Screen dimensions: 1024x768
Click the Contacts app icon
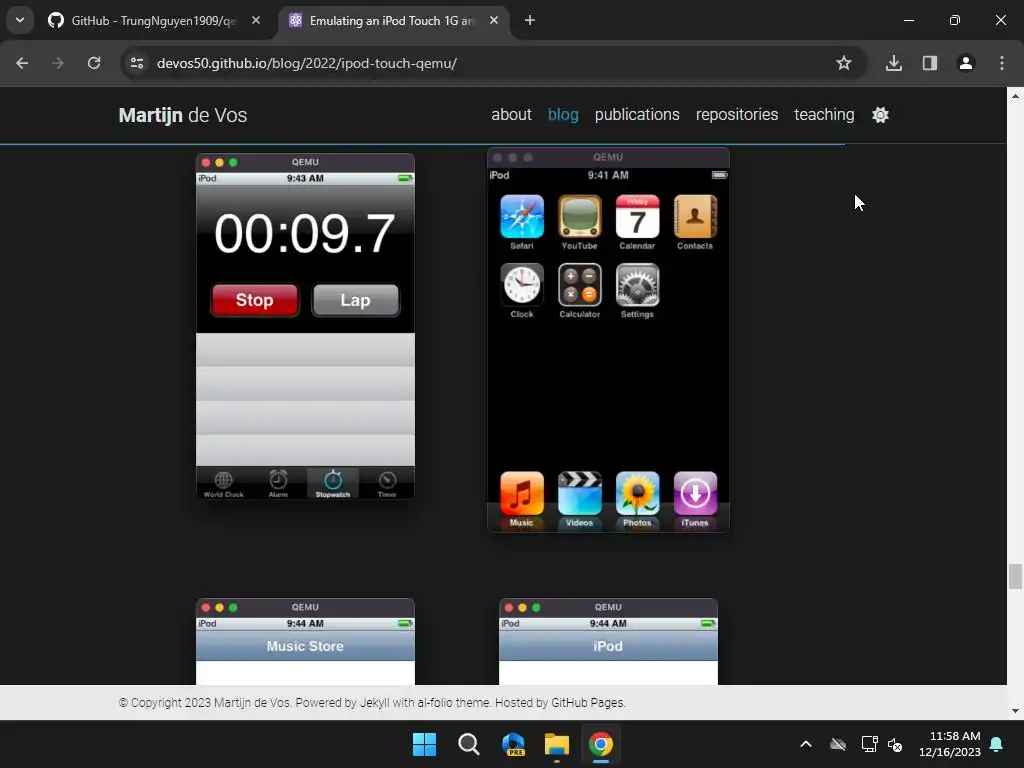(695, 217)
